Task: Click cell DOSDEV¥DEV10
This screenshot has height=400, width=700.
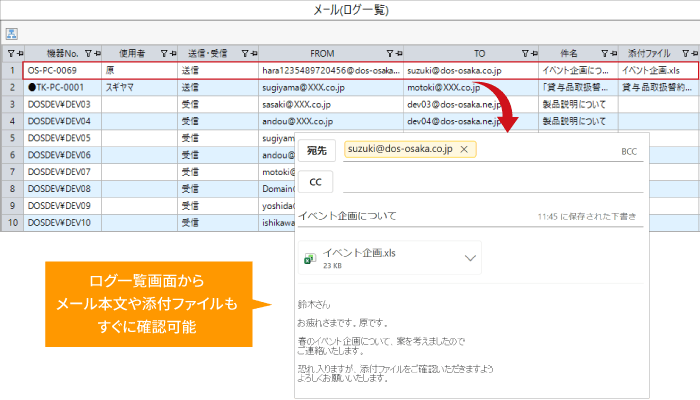Action: tap(62, 223)
